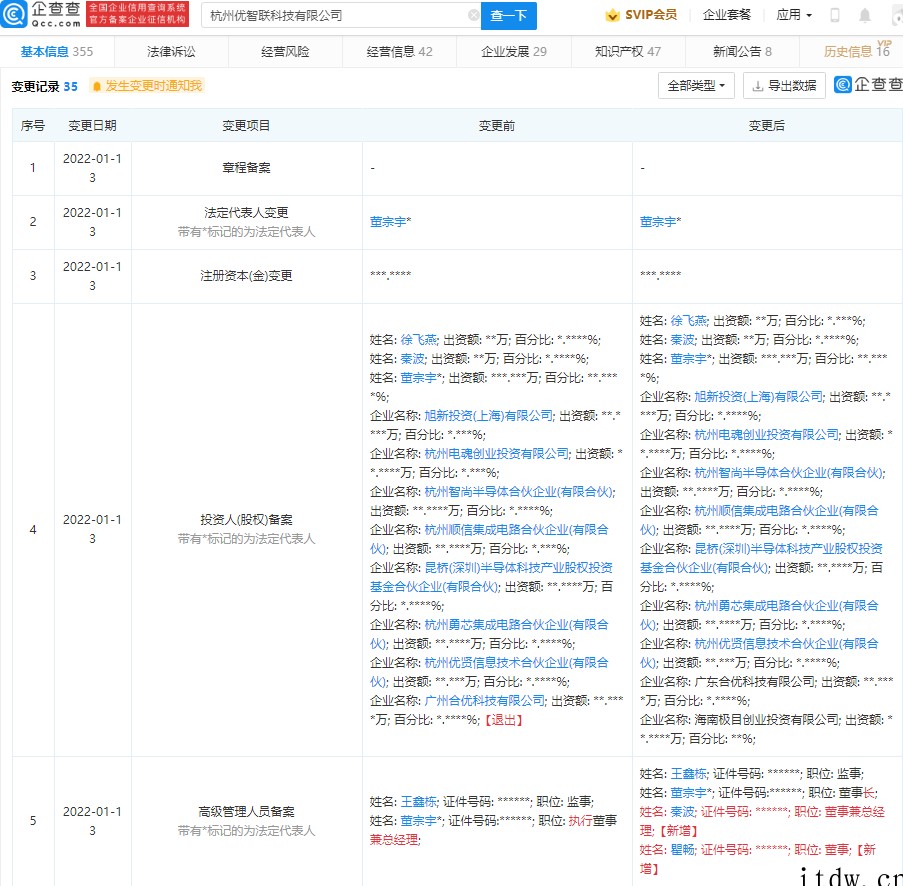Switch to 经营风险 tab

click(285, 52)
